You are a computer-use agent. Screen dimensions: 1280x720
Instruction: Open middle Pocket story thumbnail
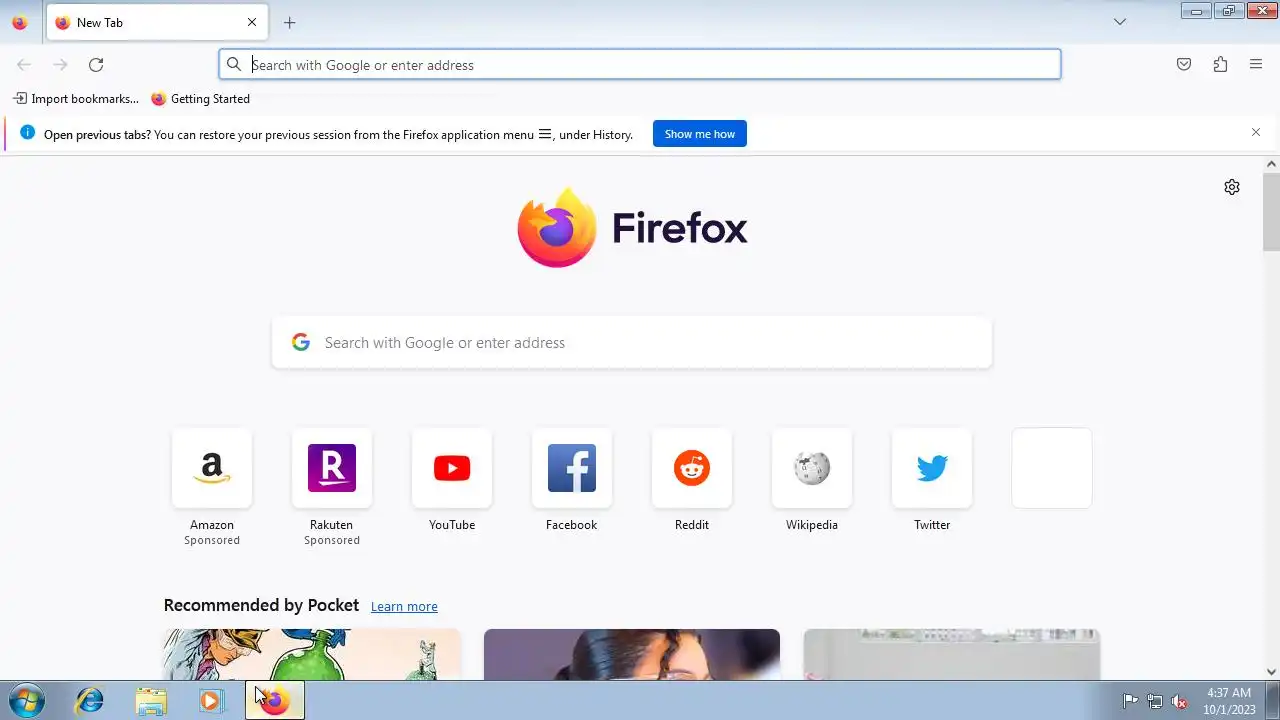(632, 654)
